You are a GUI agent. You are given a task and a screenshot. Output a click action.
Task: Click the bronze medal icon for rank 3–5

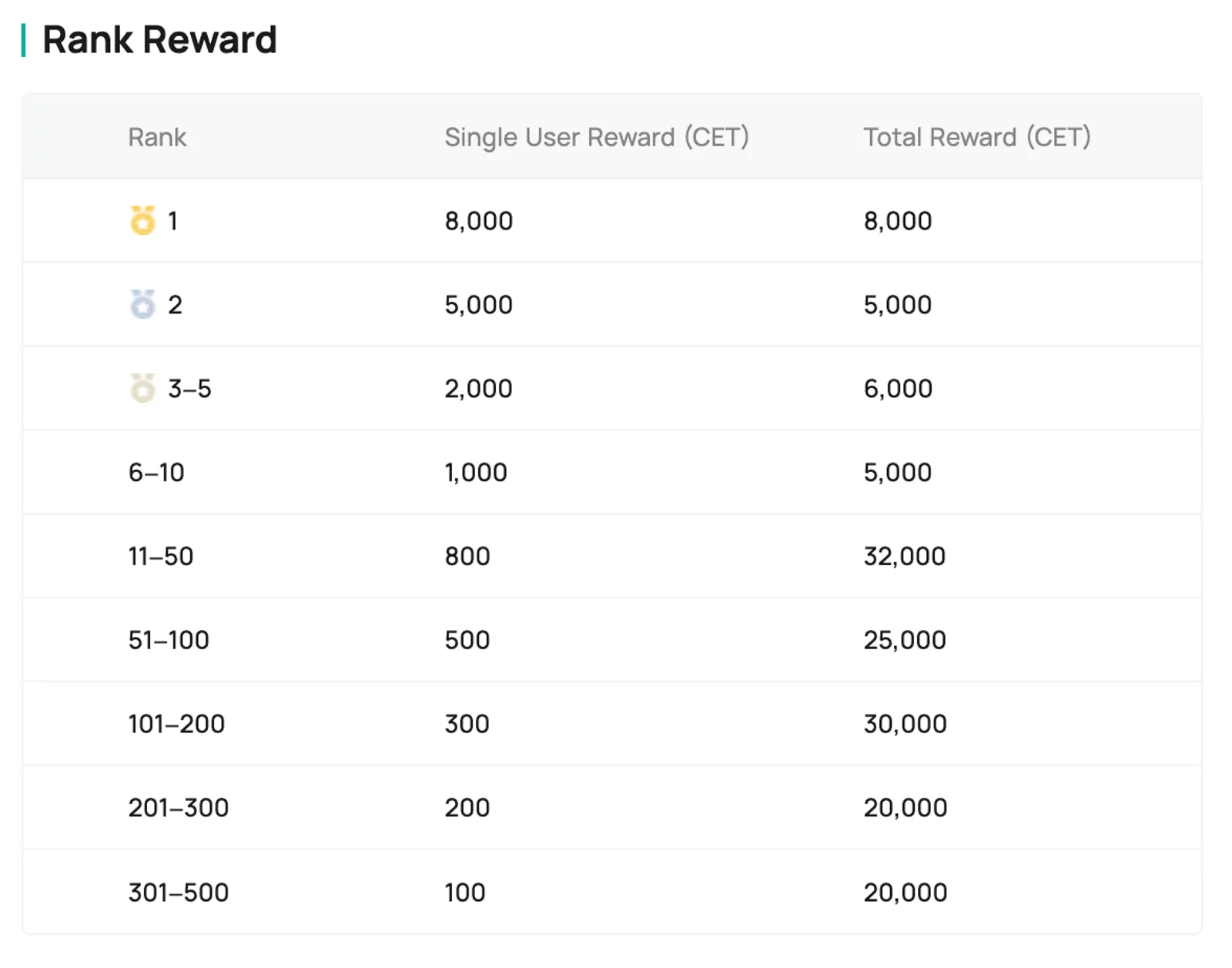(x=142, y=388)
